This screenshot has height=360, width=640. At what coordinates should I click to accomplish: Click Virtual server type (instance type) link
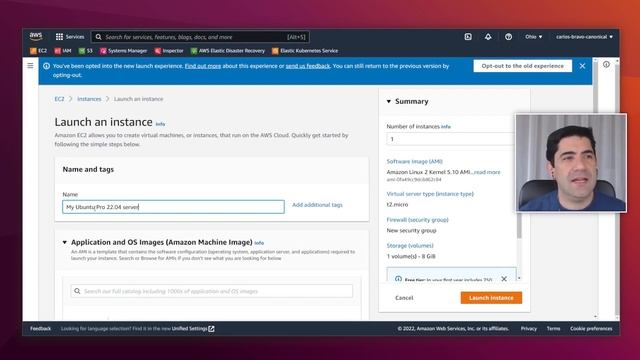pyautogui.click(x=430, y=194)
